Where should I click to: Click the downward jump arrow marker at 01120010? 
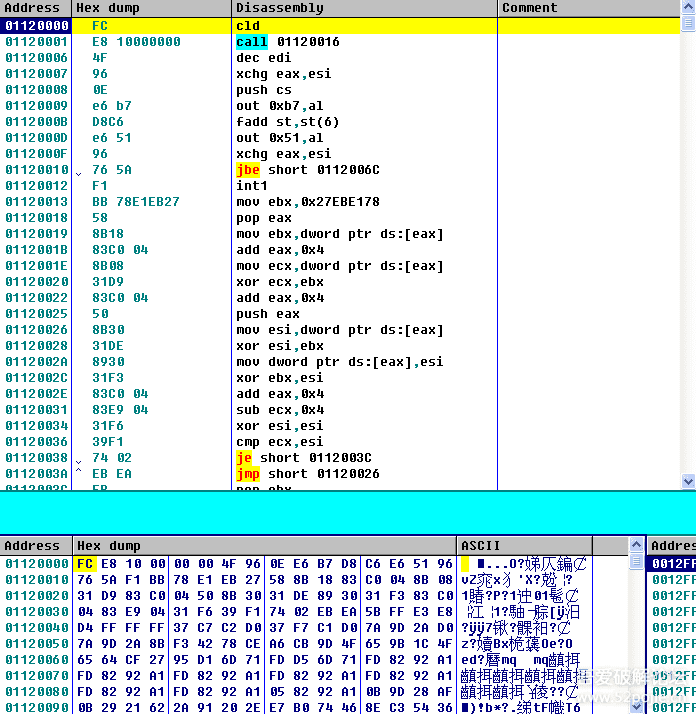[x=78, y=171]
